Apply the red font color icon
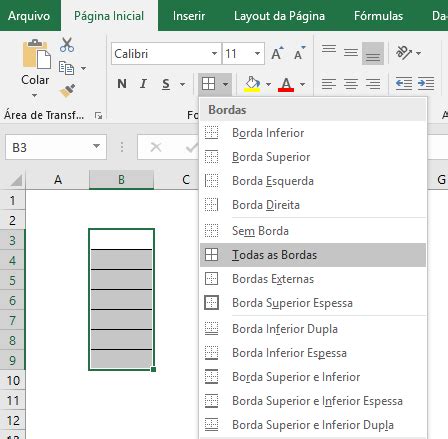448x439 pixels. tap(286, 84)
